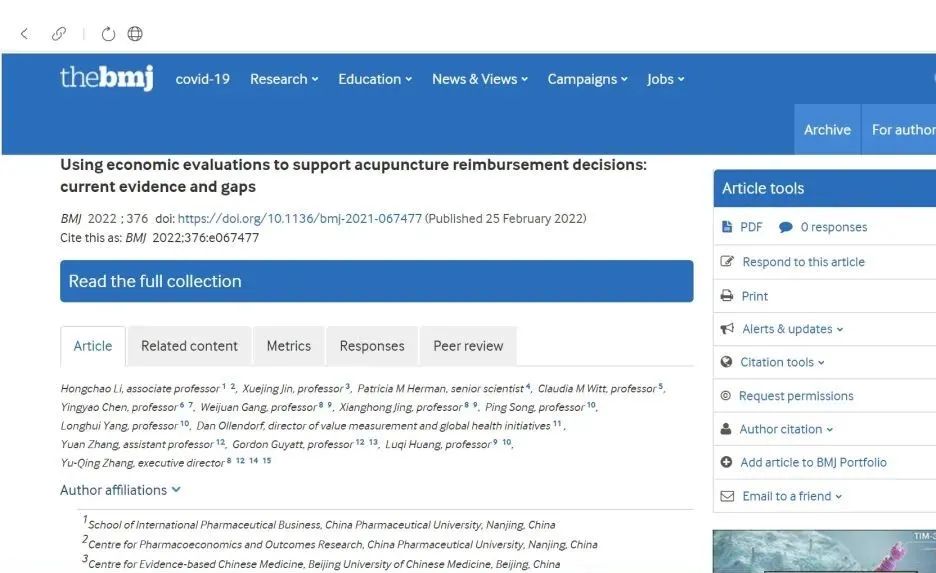
Task: Switch to the Peer review tab
Action: (468, 346)
